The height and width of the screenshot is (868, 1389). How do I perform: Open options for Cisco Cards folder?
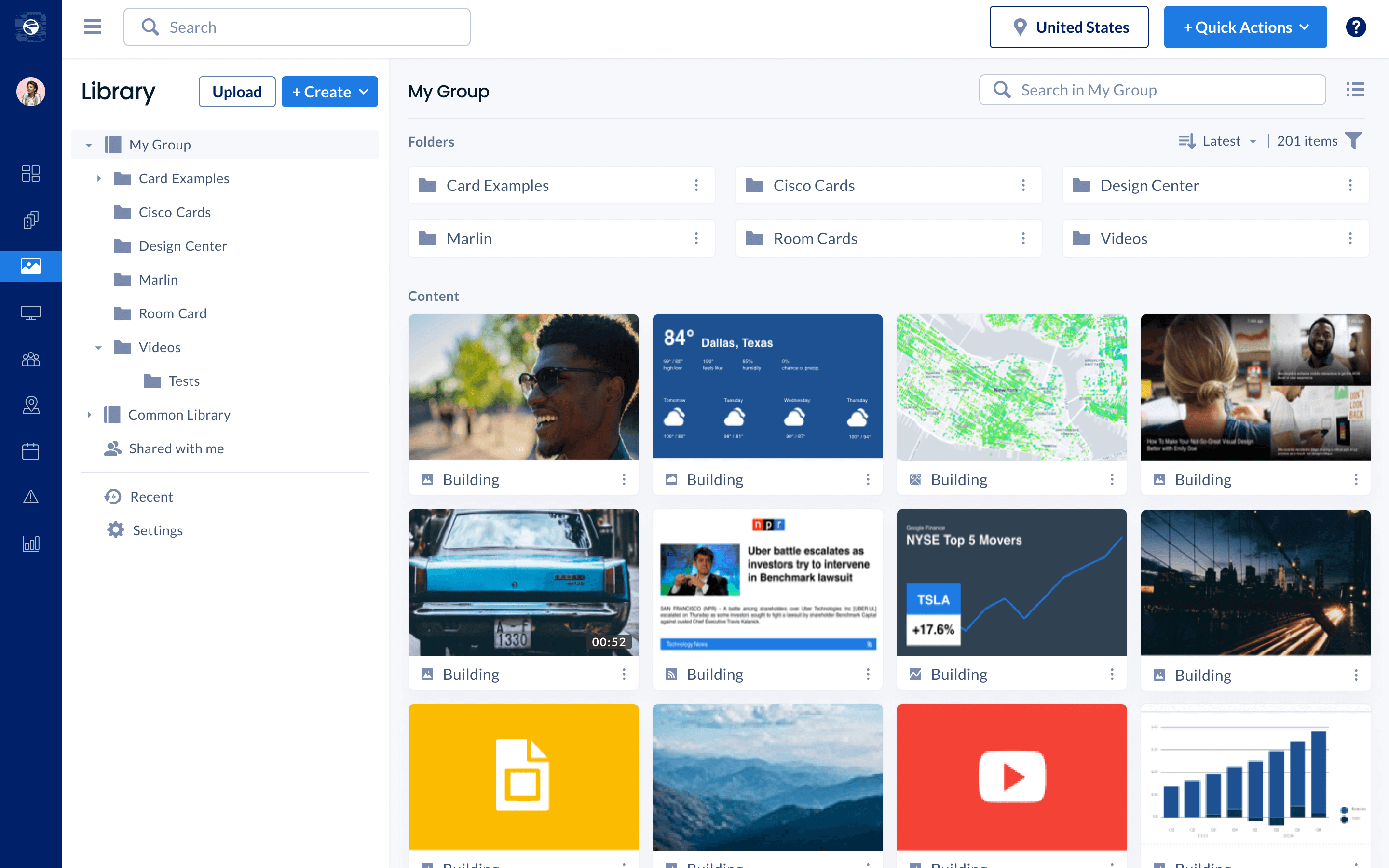point(1023,186)
